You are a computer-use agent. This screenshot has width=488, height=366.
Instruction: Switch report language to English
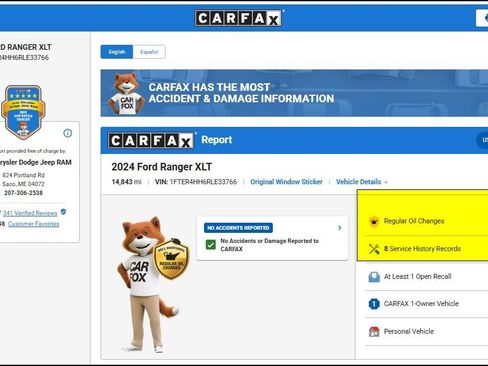117,52
